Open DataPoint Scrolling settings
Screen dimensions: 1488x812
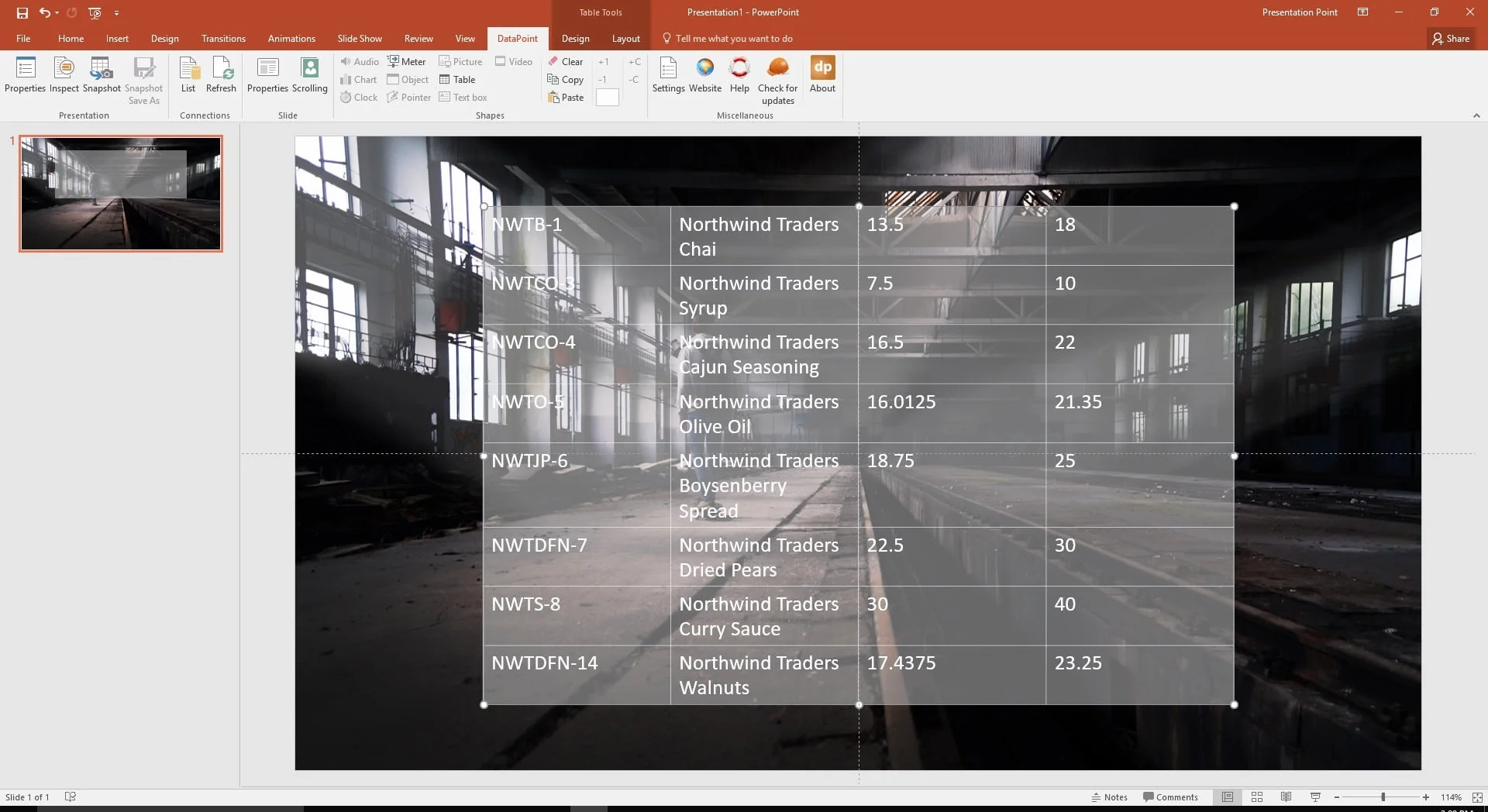309,75
